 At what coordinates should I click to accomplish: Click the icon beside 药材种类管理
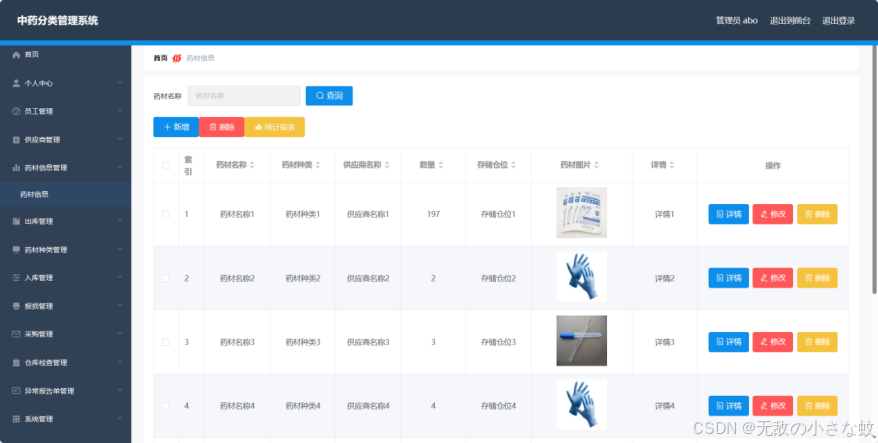click(x=16, y=250)
